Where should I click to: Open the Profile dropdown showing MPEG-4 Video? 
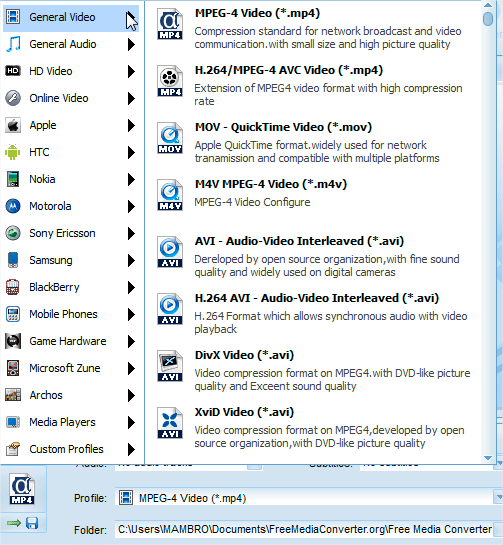308,498
